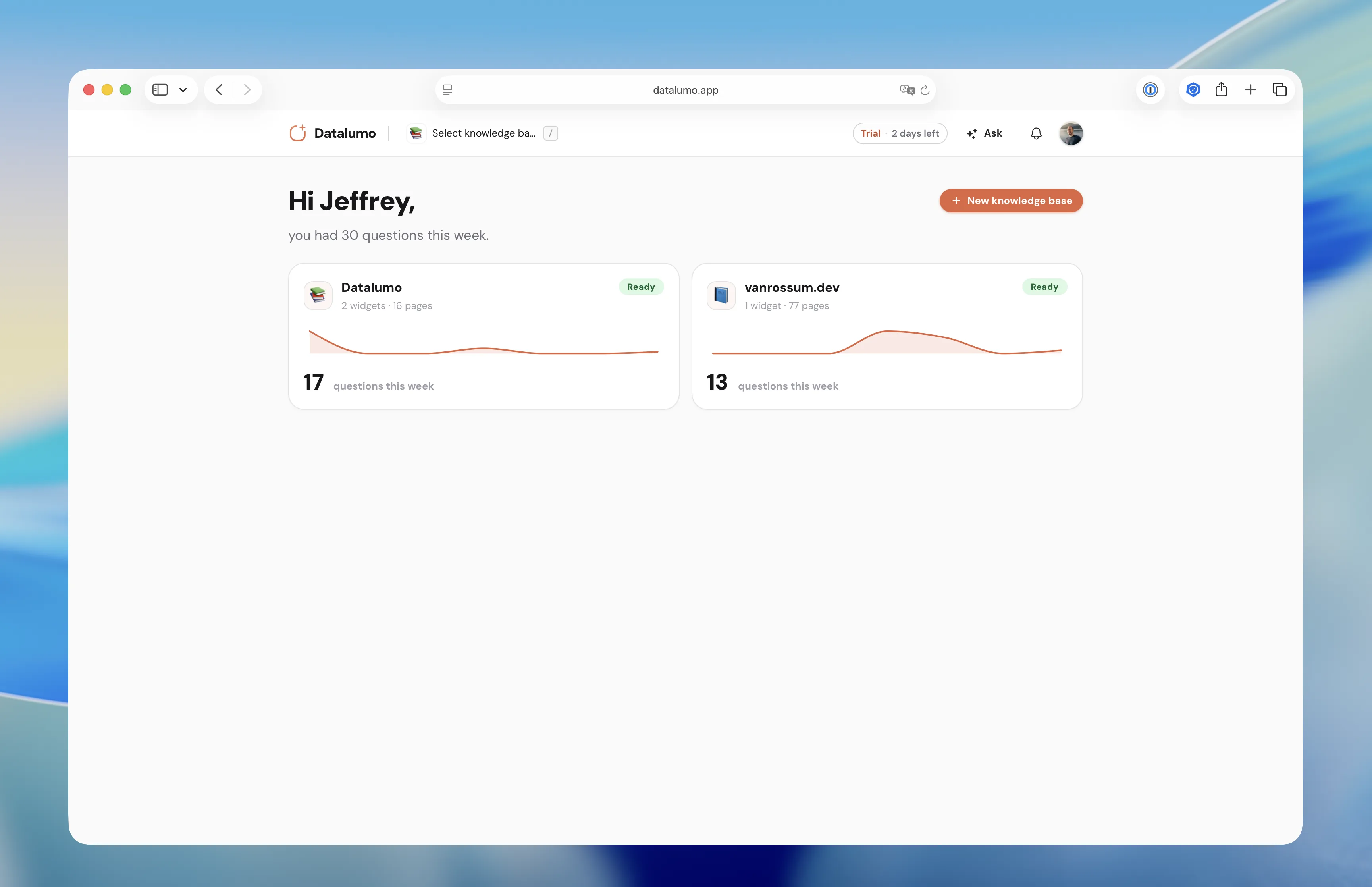The height and width of the screenshot is (887, 1372).
Task: Open a new tab with plus icon
Action: pos(1251,90)
